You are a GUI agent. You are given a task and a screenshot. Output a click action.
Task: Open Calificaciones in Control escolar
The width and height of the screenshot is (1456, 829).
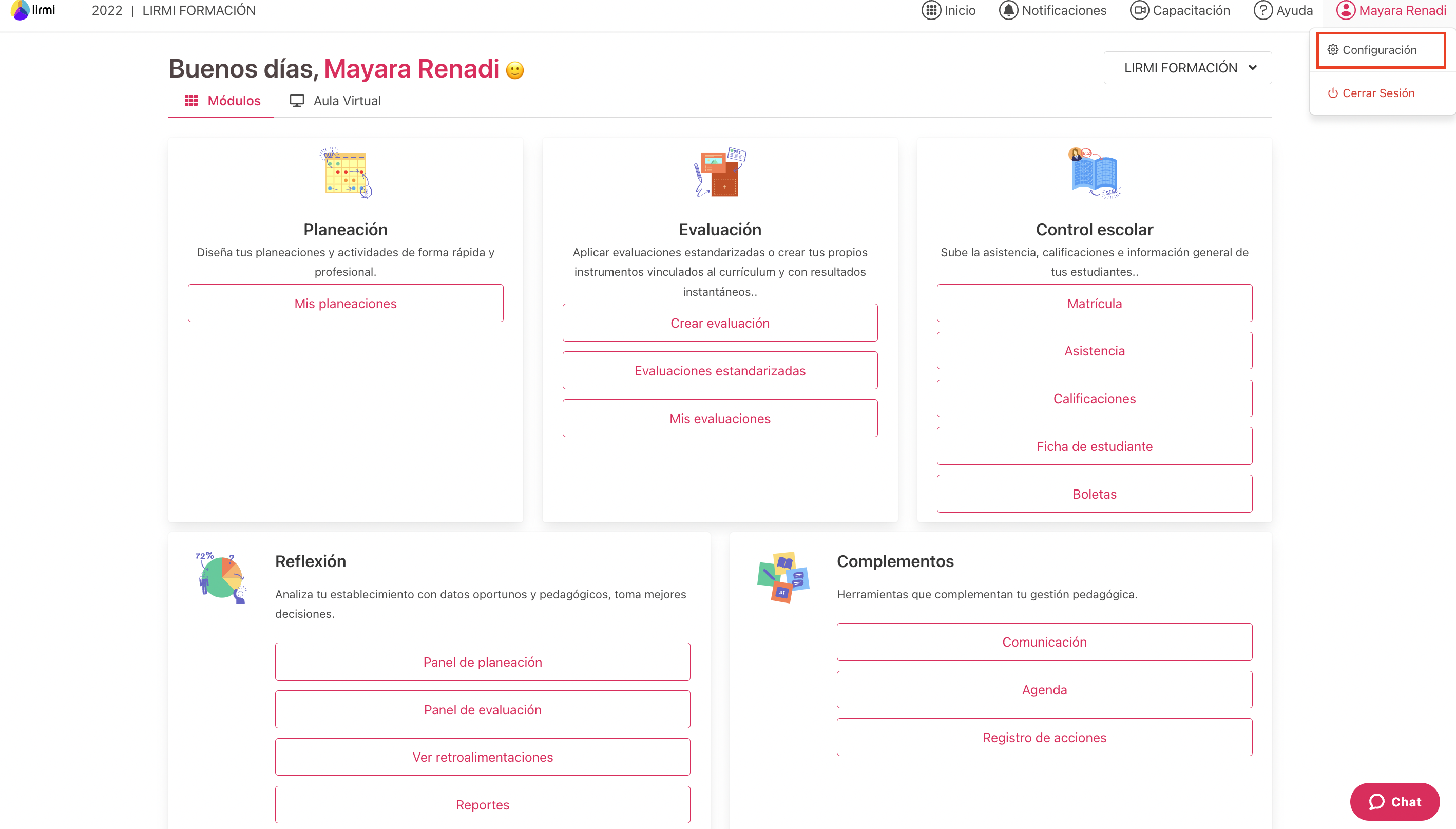(1094, 399)
